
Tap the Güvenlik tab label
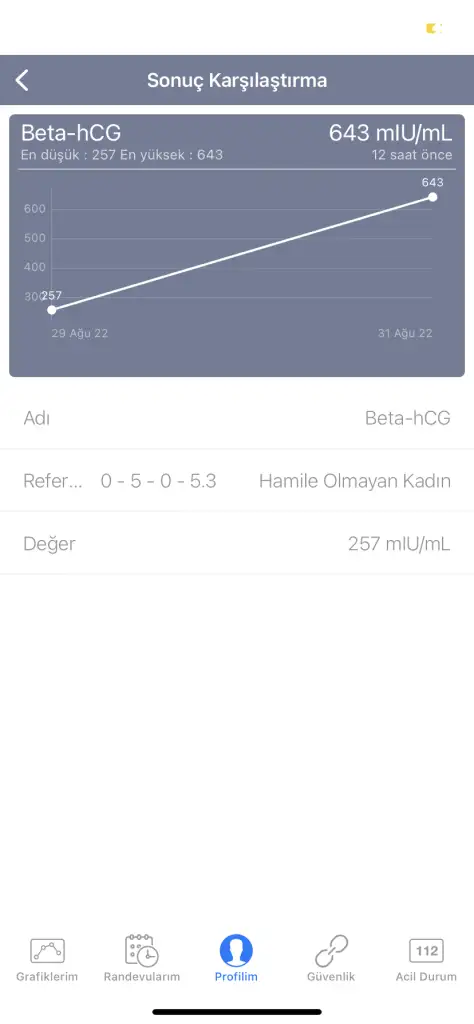click(331, 977)
